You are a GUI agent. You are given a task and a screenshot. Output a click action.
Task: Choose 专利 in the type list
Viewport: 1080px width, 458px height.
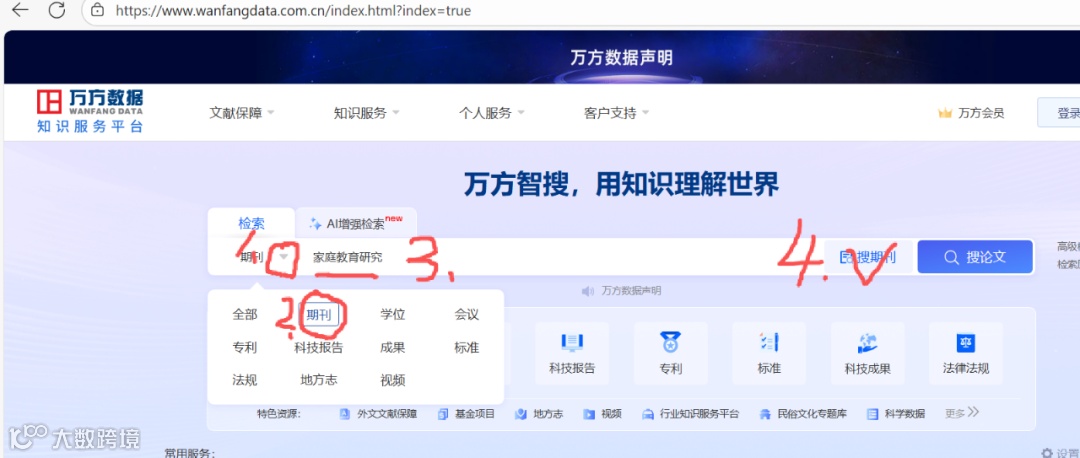[245, 348]
